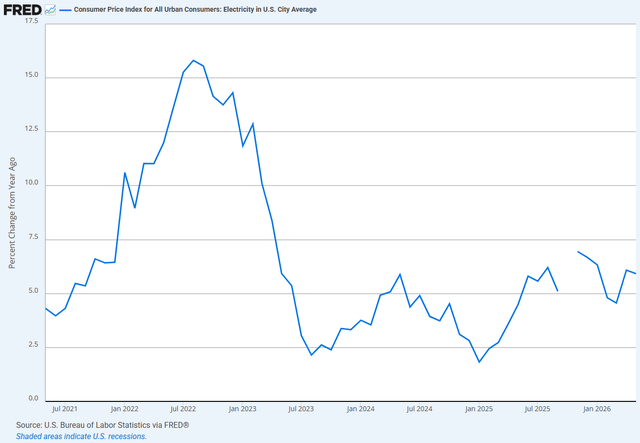Click the 'Jan 2022' x-axis label
Screen dimensions: 640x443
click(124, 409)
